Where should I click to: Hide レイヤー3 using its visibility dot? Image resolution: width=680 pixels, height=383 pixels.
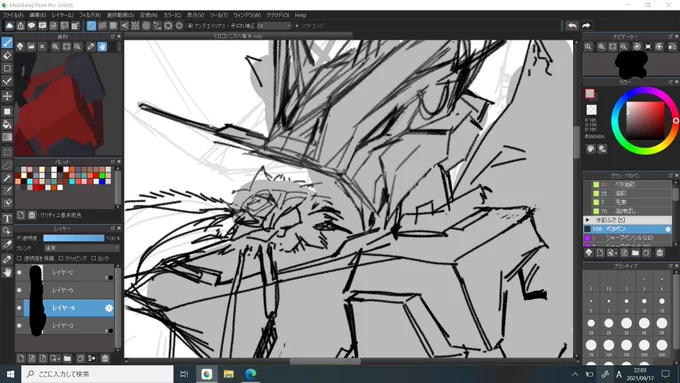click(x=19, y=325)
